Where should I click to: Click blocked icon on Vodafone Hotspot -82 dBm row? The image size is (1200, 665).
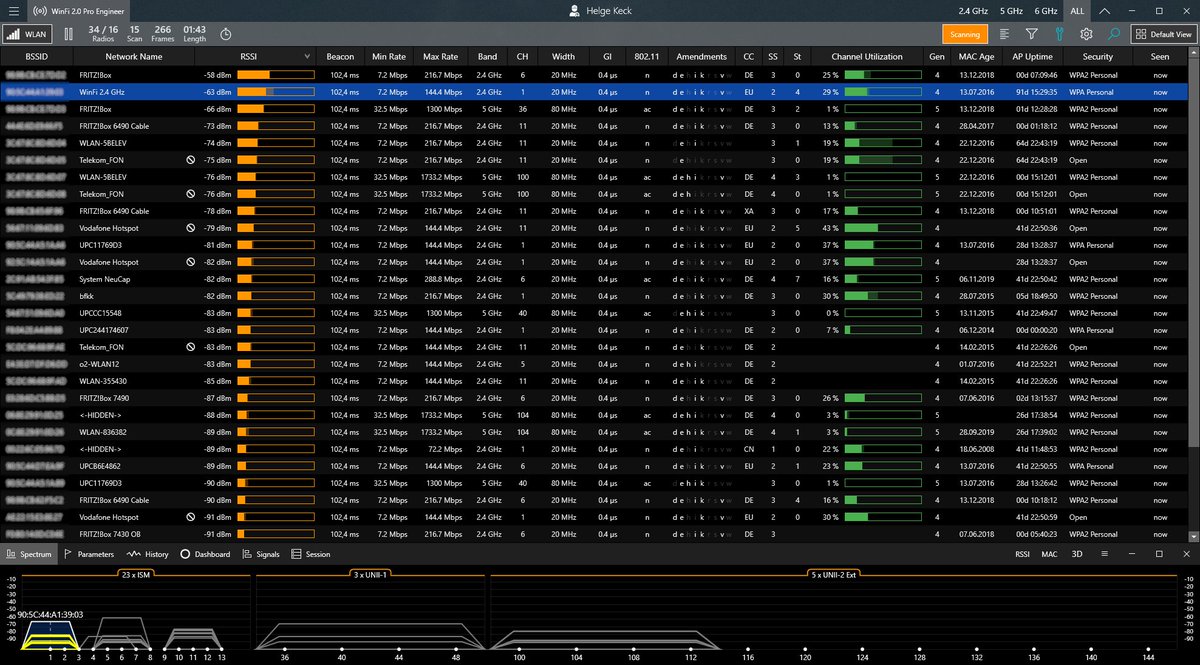click(x=191, y=262)
